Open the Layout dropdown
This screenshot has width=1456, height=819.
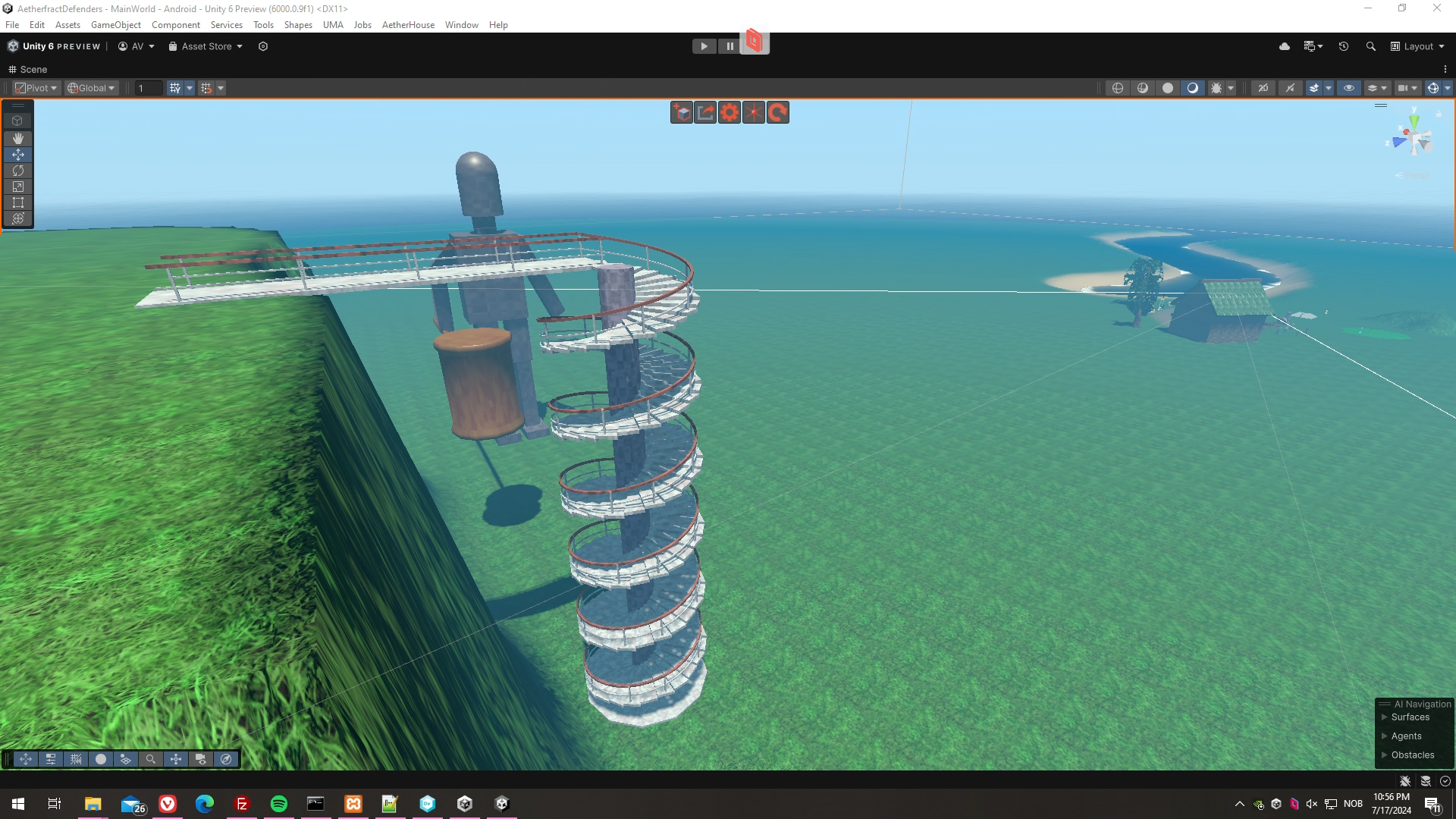[x=1417, y=46]
